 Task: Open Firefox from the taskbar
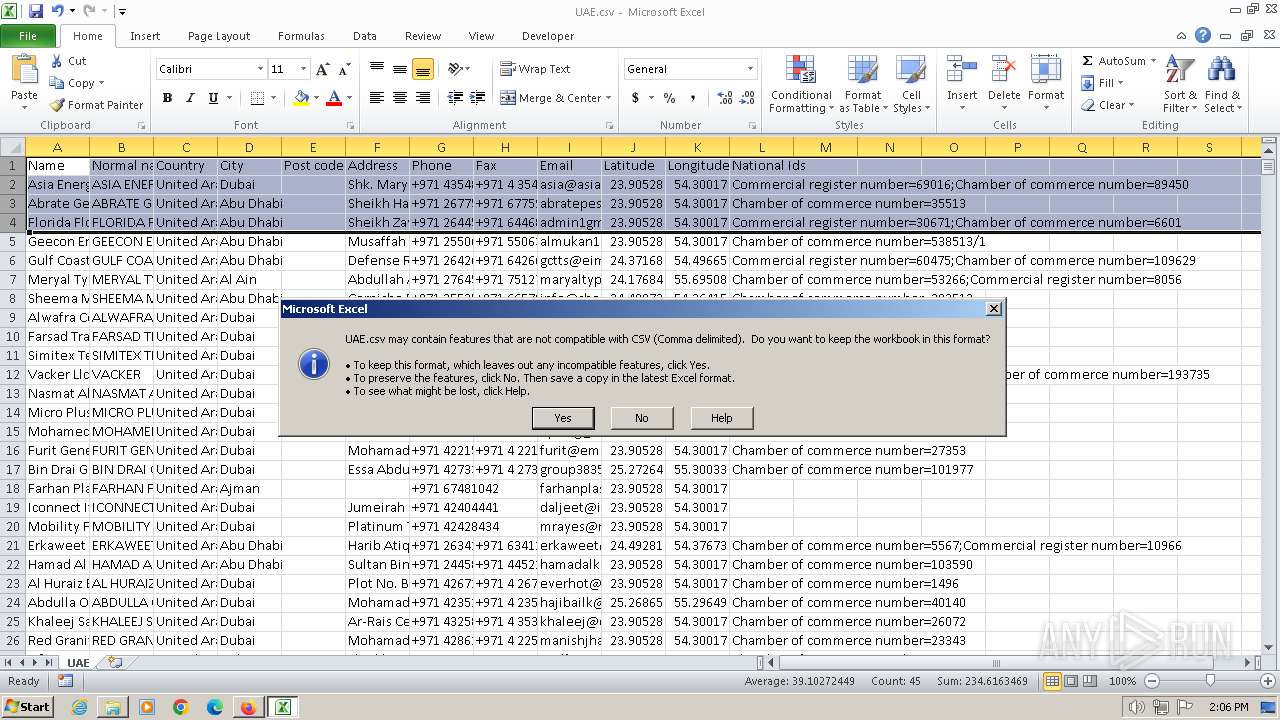(248, 707)
